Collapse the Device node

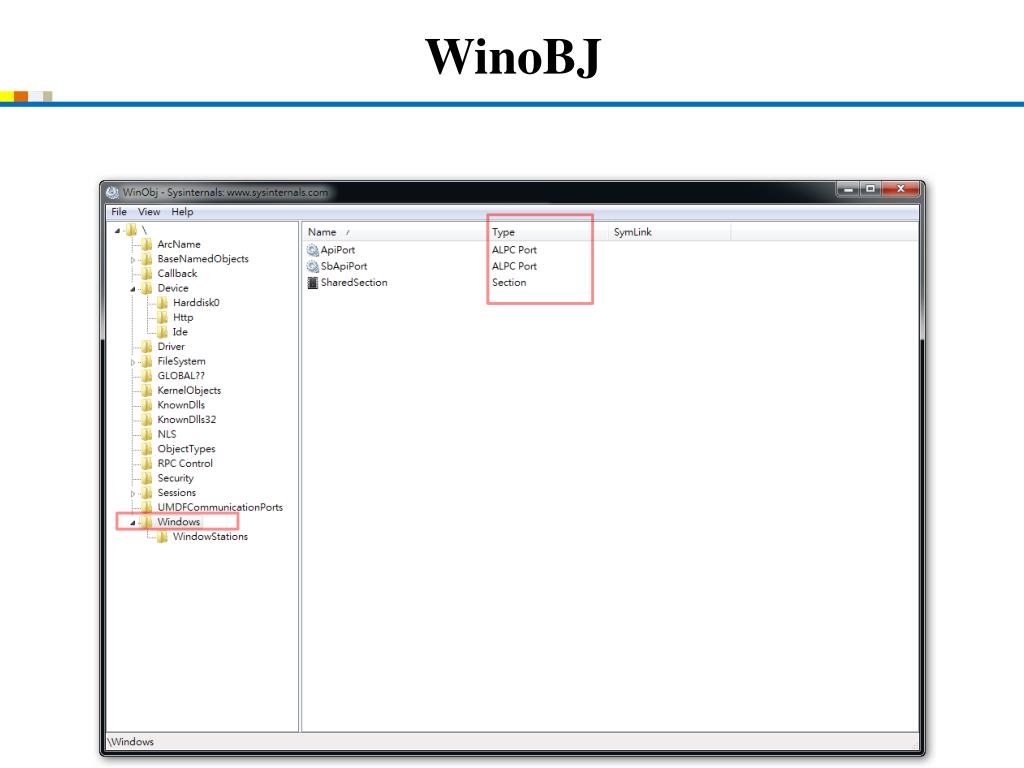tap(133, 289)
